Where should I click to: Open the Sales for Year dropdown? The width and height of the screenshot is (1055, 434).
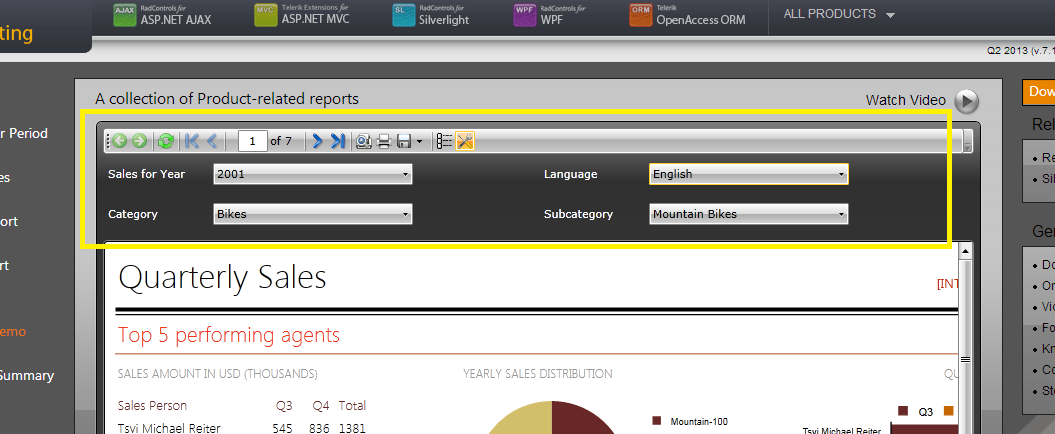[313, 174]
